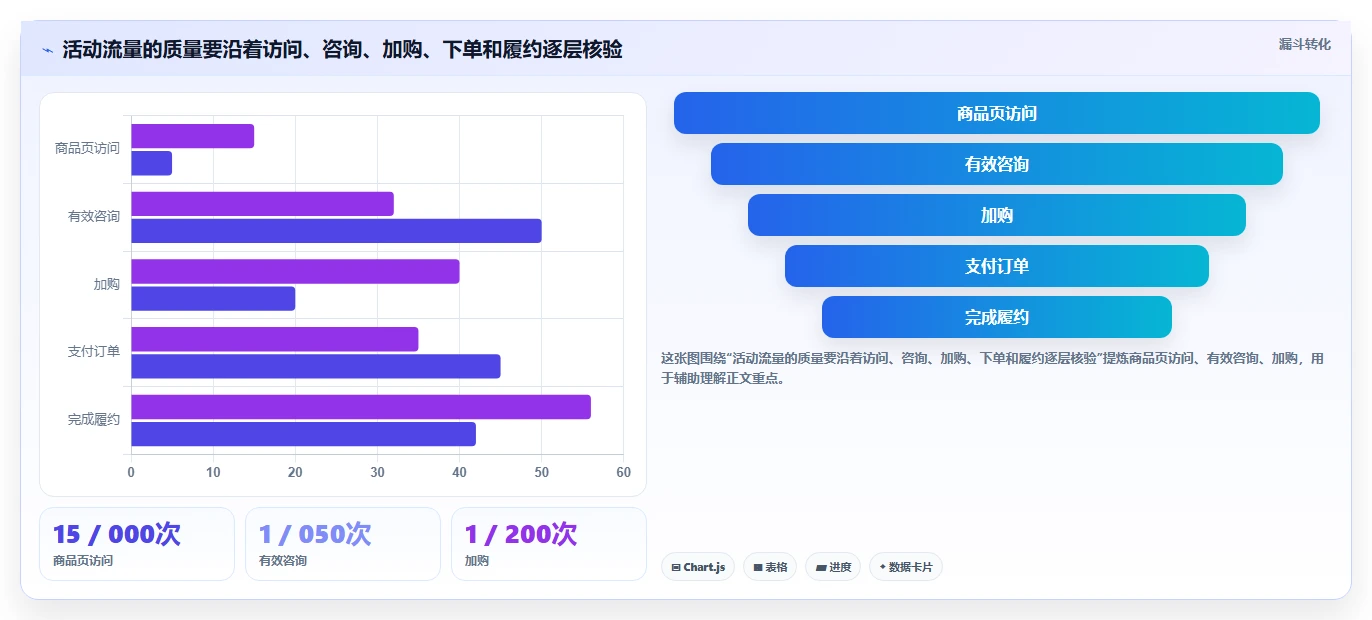Select the 加购 funnel stage

coord(997,215)
